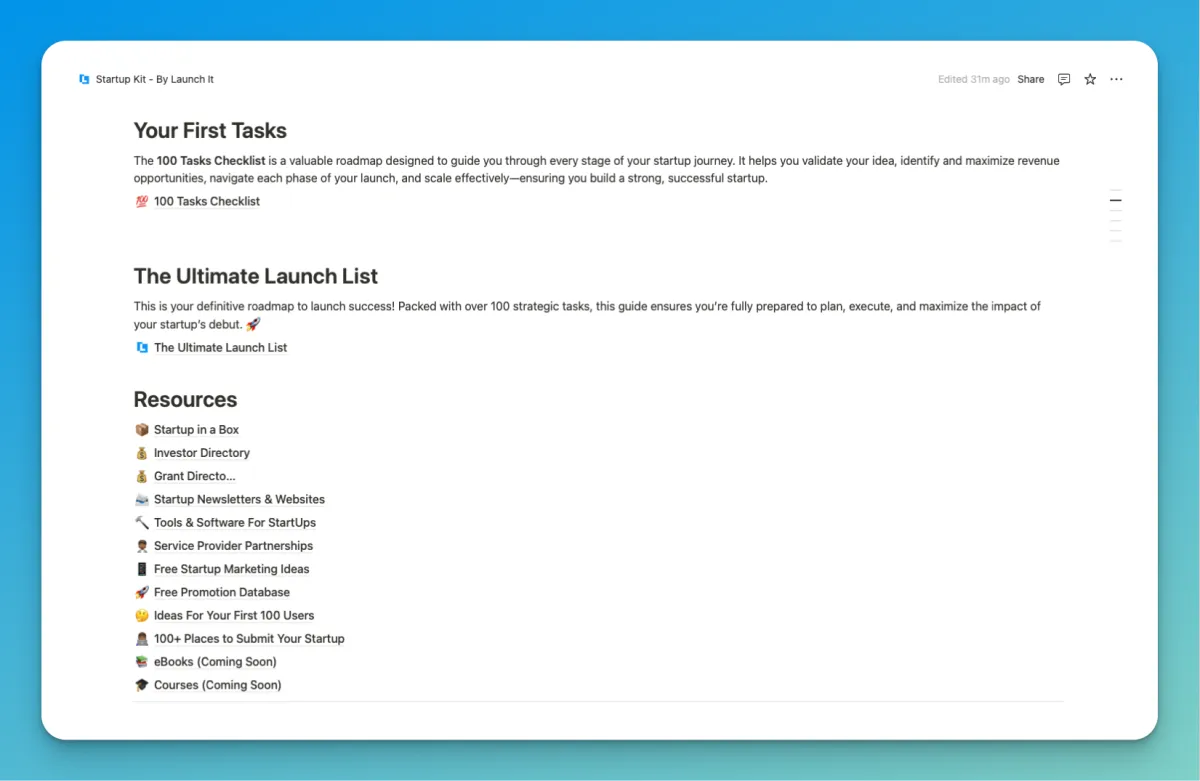This screenshot has height=781, width=1200.
Task: Click the Ultimate Launch List section heading
Action: 256,277
